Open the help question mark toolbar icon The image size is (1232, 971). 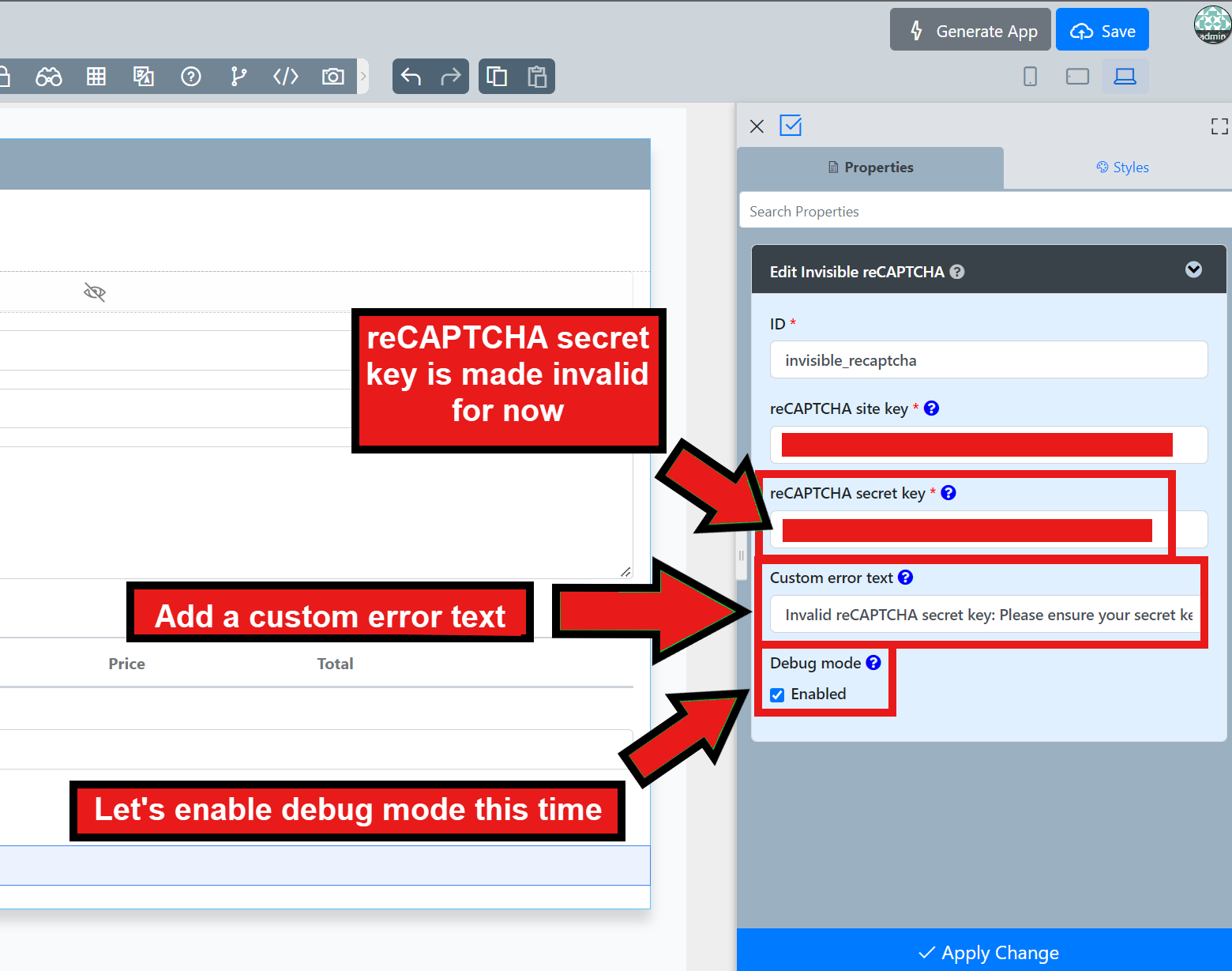coord(191,77)
